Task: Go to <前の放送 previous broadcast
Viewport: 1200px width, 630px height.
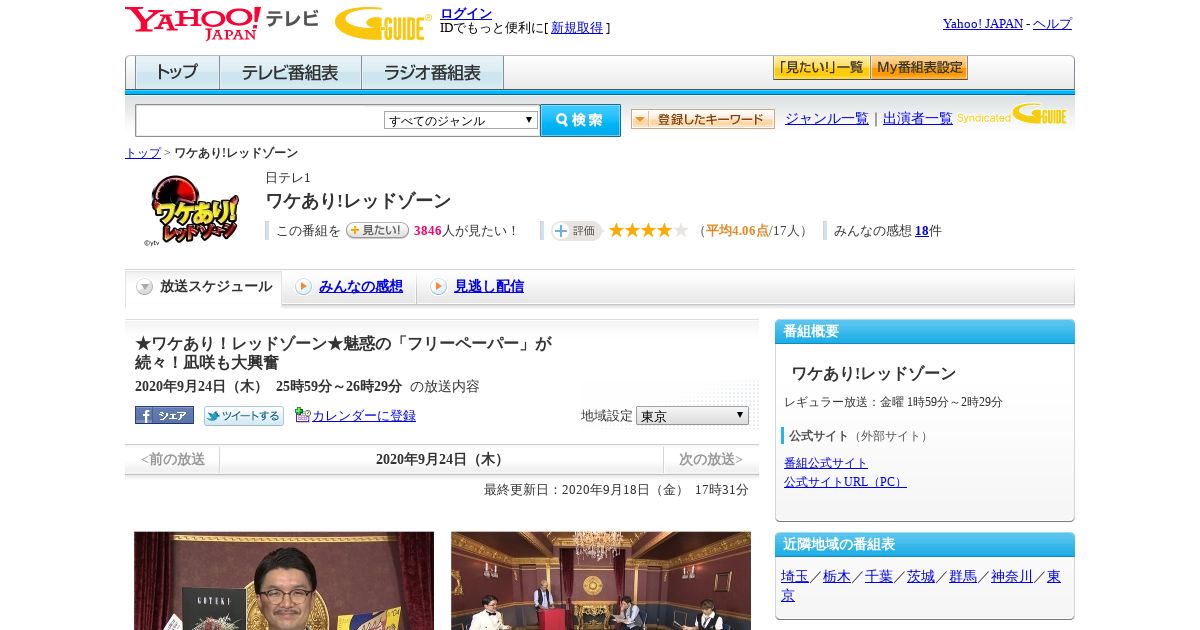Action: tap(173, 460)
